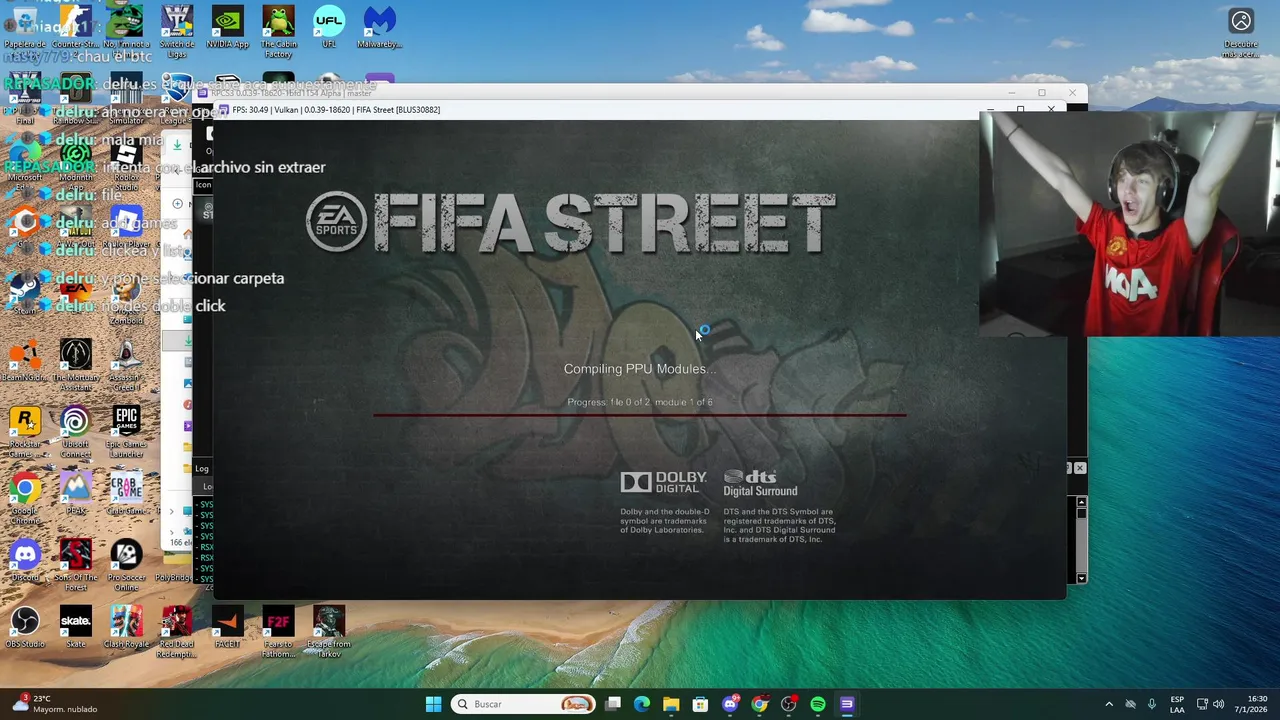Open File Explorer from the taskbar

(x=671, y=704)
